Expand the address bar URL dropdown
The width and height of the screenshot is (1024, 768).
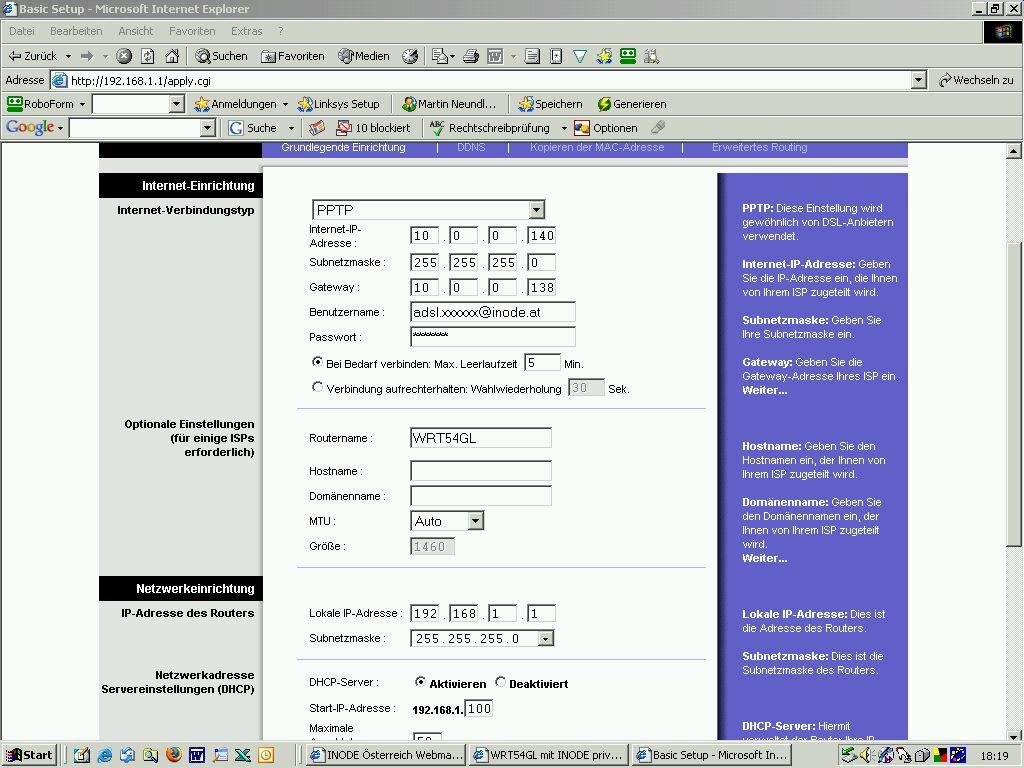pyautogui.click(x=919, y=80)
